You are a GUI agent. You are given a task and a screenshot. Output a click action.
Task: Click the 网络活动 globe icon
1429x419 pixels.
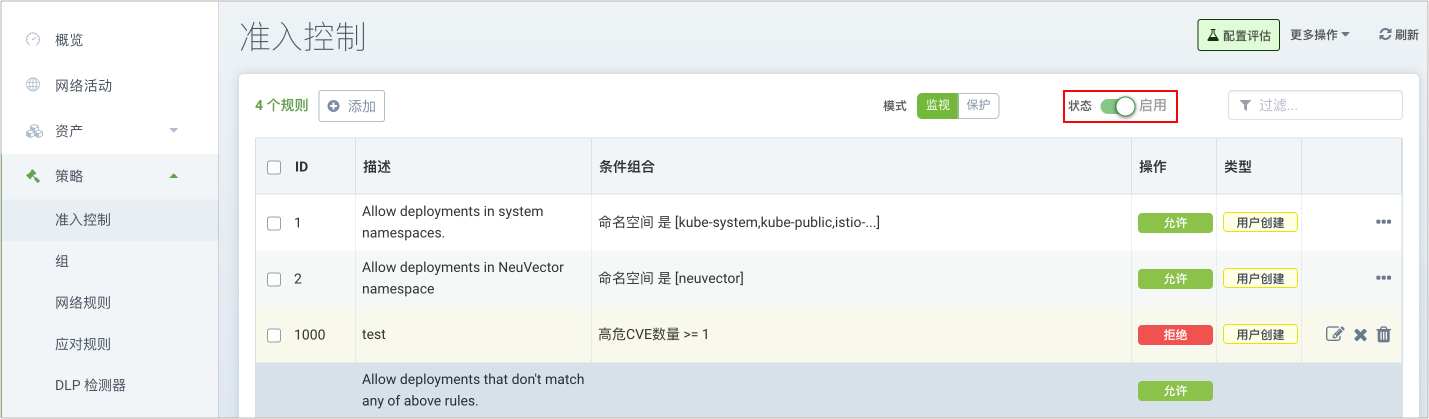[33, 85]
